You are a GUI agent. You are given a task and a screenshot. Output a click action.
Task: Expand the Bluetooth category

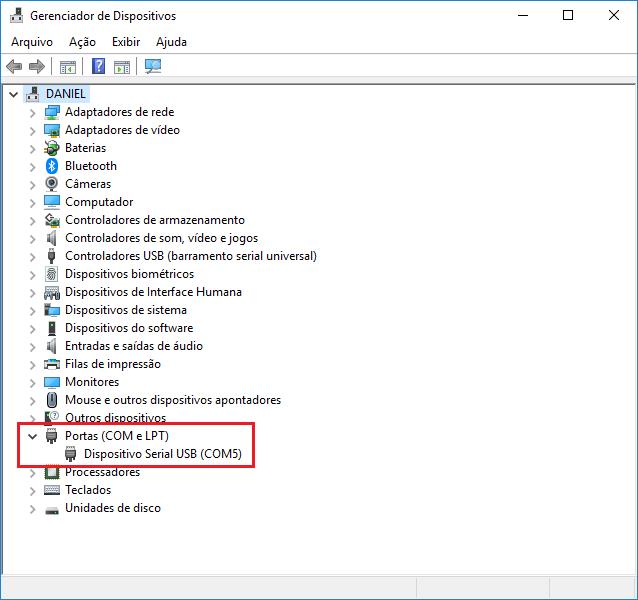[33, 167]
